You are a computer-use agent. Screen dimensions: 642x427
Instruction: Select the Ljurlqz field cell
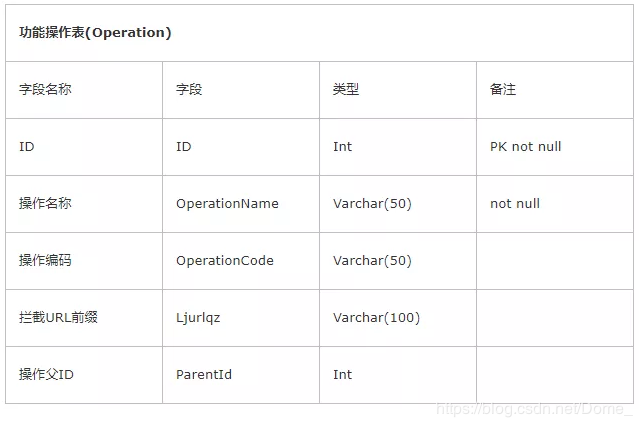click(x=198, y=318)
